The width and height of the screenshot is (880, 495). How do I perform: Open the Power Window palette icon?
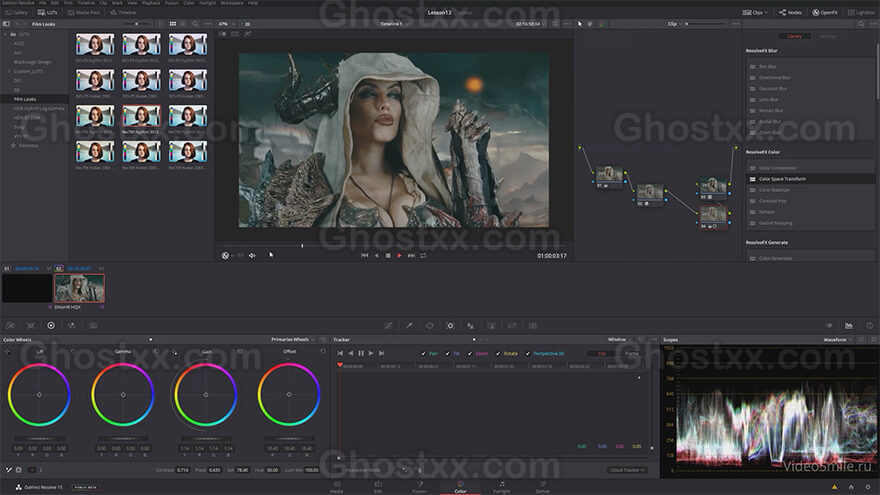pos(429,326)
